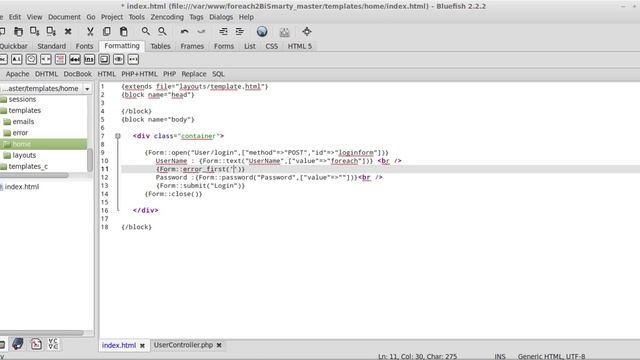Click the fullscreen toolbar icon

284,31
